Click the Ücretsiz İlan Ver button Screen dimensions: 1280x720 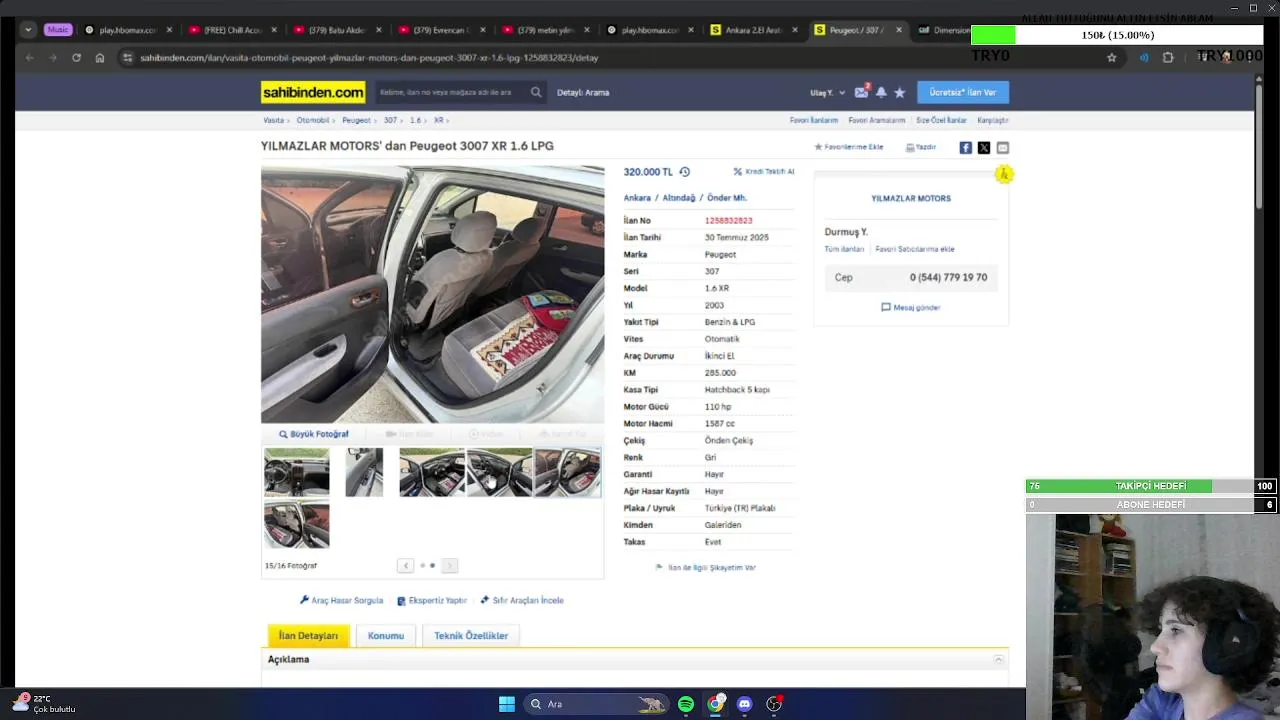[963, 92]
